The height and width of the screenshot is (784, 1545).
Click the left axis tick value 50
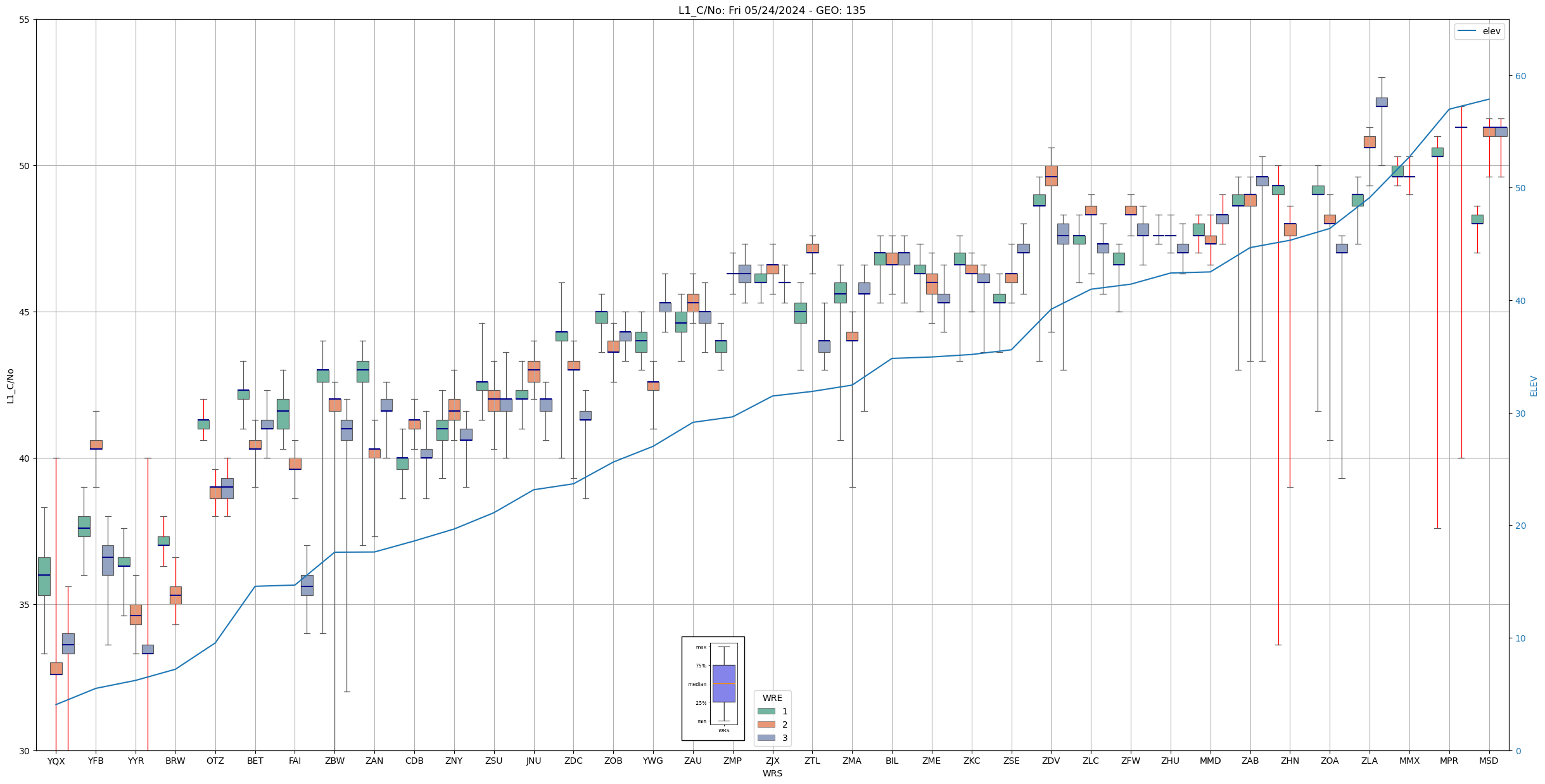tap(25, 166)
